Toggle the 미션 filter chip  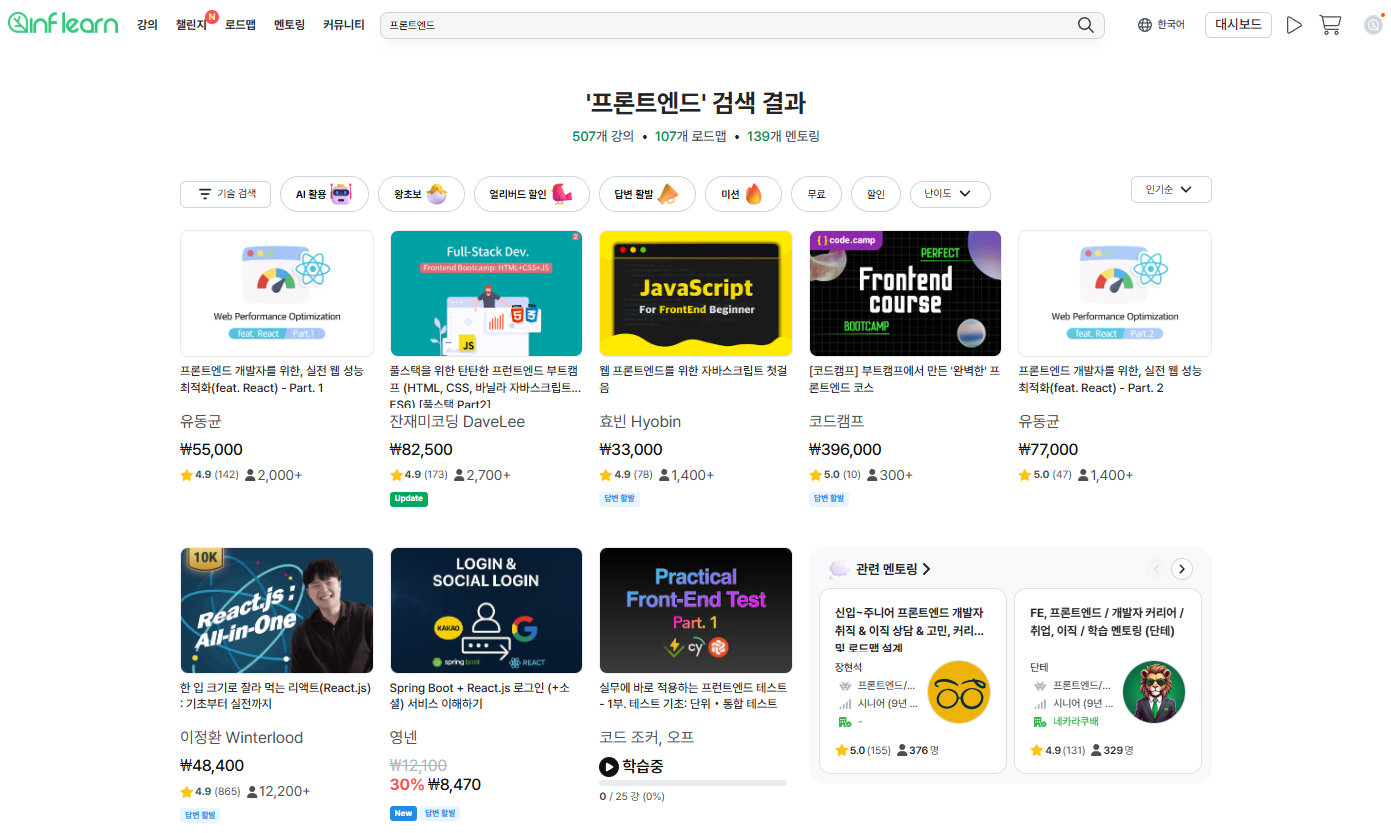click(x=743, y=194)
